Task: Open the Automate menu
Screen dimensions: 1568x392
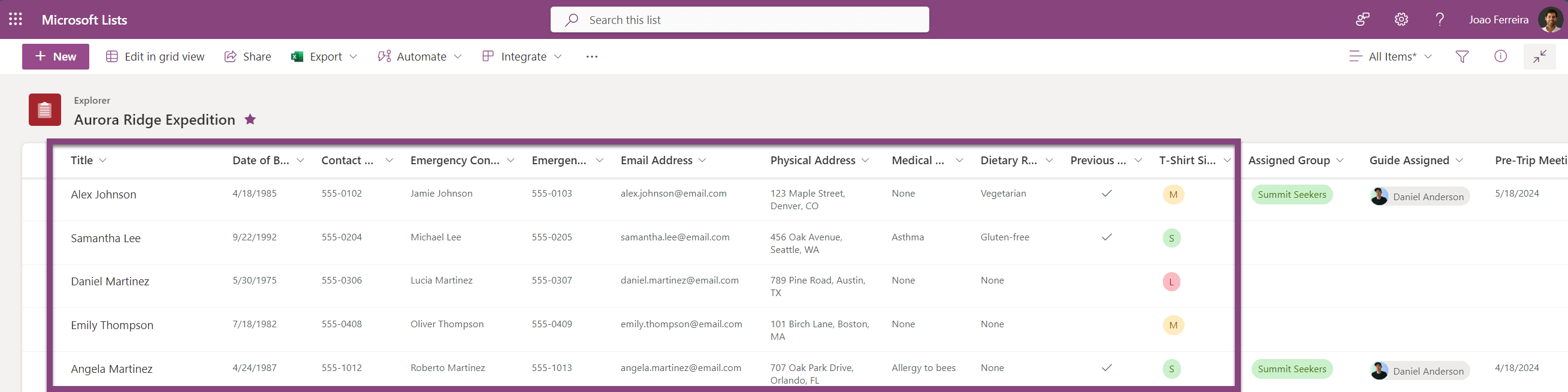Action: tap(420, 56)
